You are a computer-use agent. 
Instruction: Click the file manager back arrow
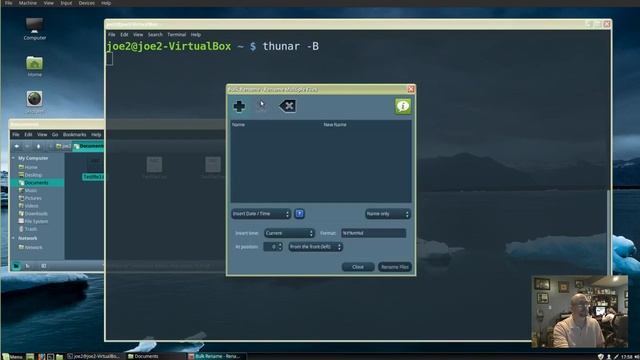[17, 146]
